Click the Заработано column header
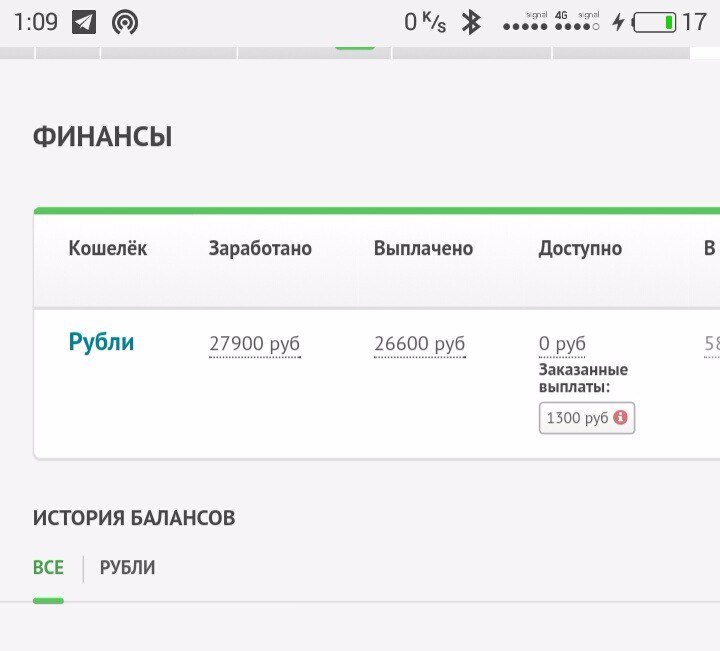The height and width of the screenshot is (651, 720). [x=260, y=249]
